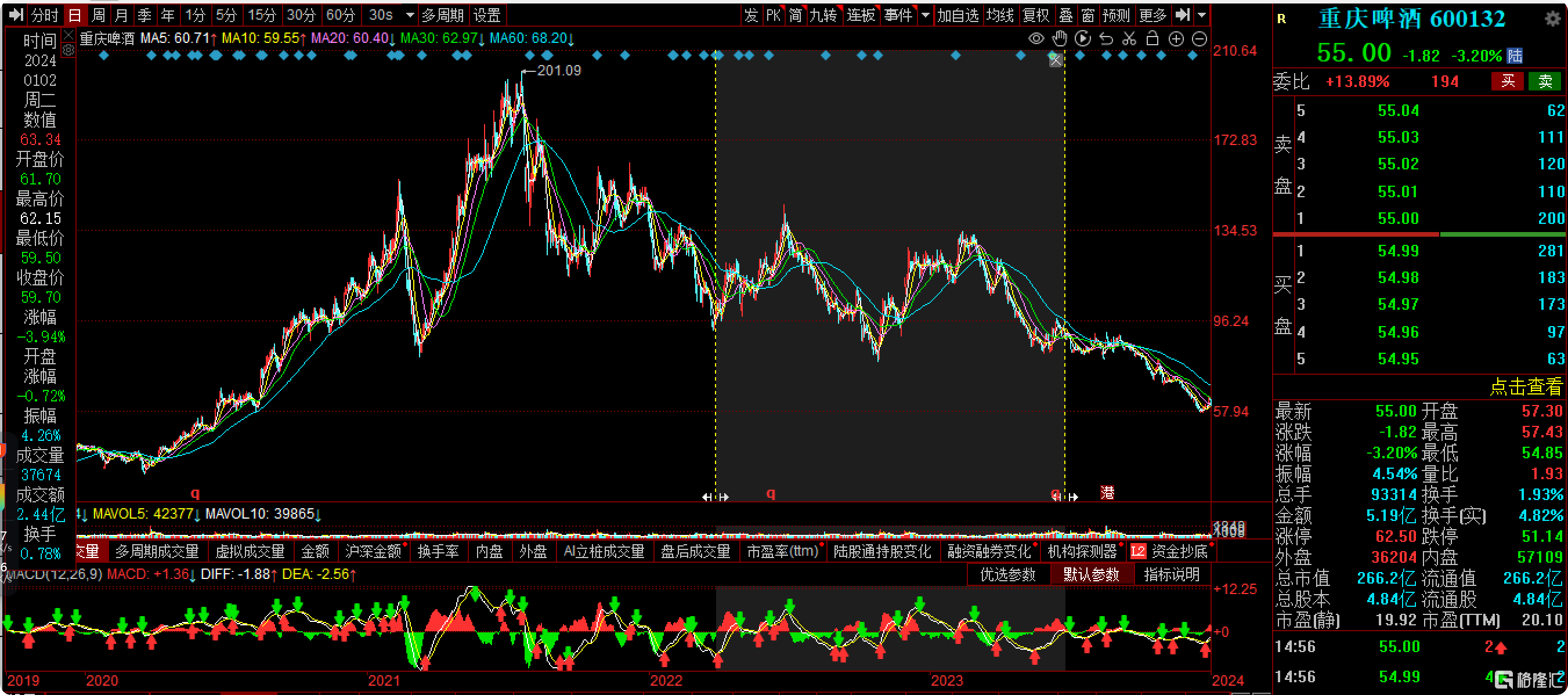
Task: Select the 换手率 indicator tab
Action: tap(438, 551)
